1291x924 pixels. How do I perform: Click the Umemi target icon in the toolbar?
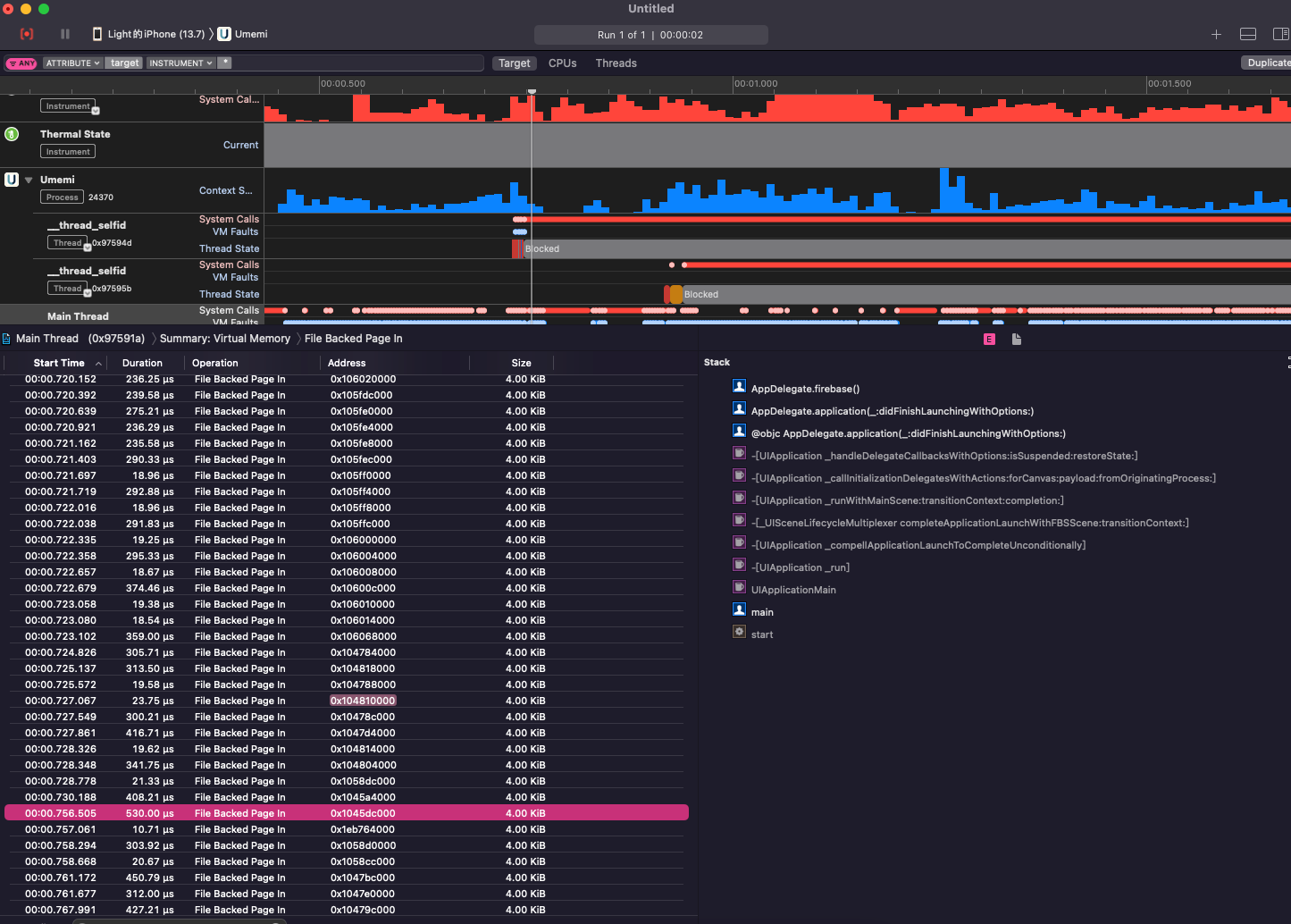coord(224,34)
